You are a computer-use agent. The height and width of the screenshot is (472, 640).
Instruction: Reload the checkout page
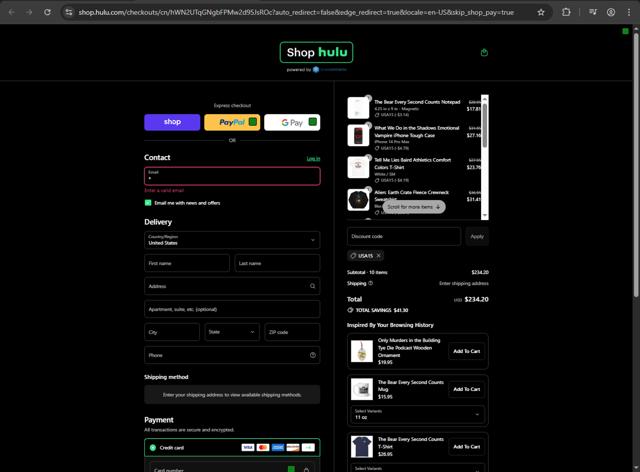[x=47, y=12]
